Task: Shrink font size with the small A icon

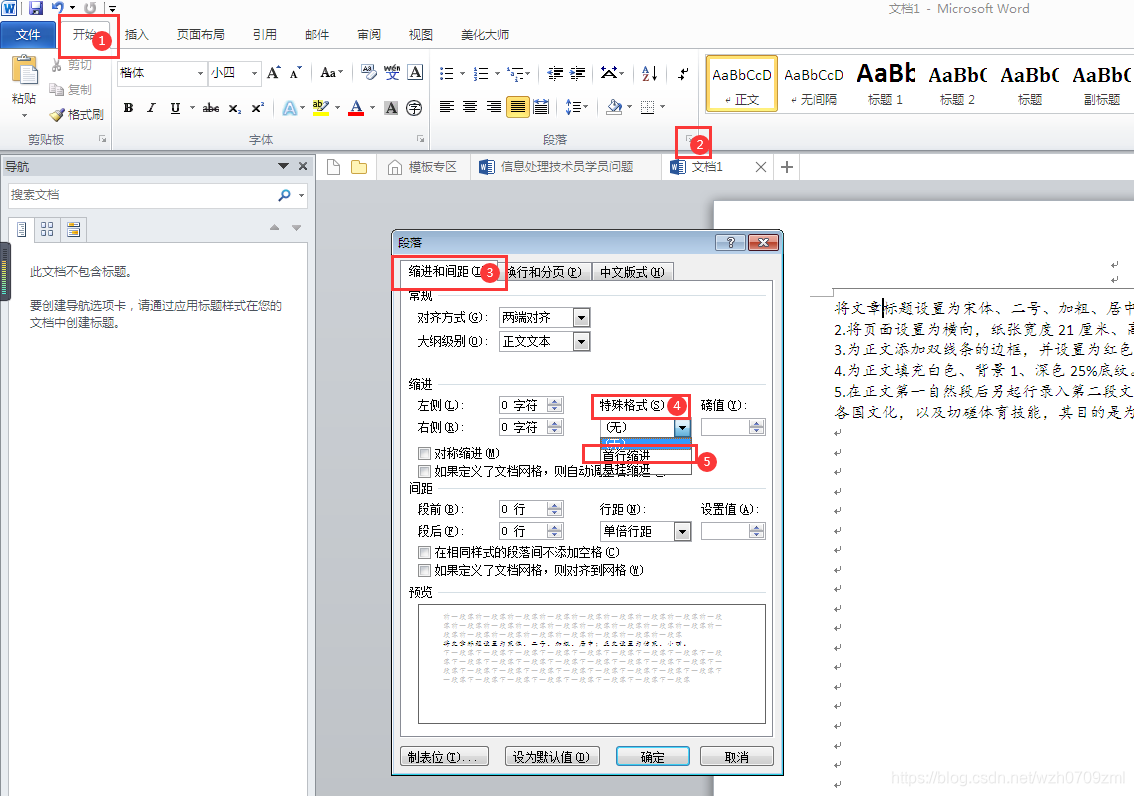Action: tap(295, 72)
